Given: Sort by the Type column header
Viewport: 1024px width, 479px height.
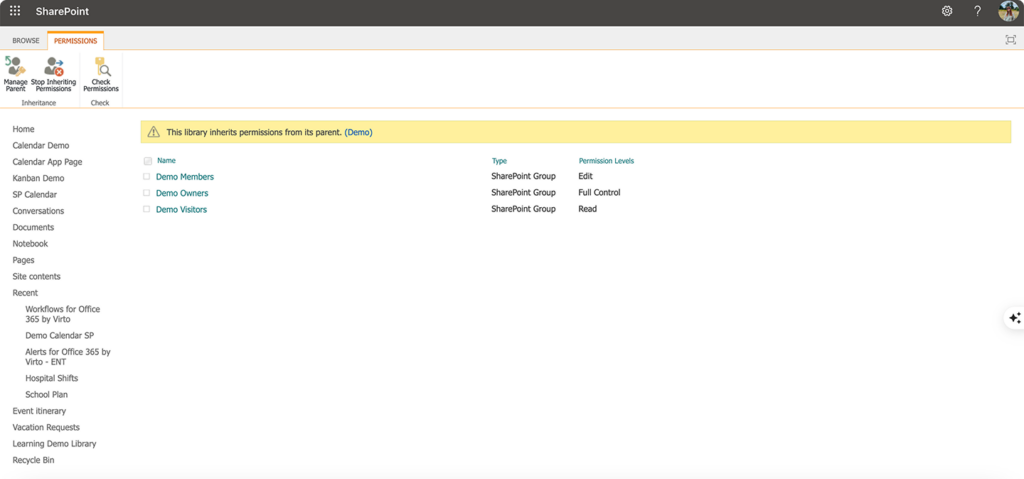Looking at the screenshot, I should 499,161.
